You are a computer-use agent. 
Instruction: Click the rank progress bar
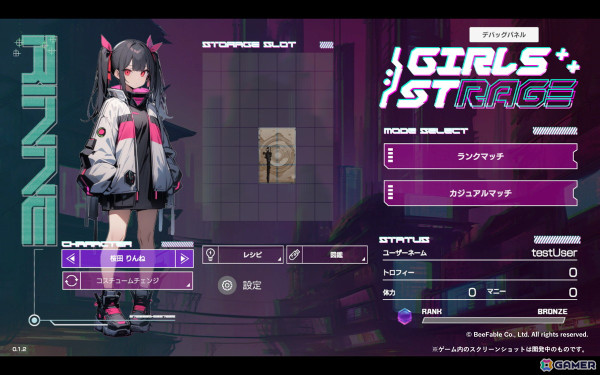pyautogui.click(x=494, y=320)
